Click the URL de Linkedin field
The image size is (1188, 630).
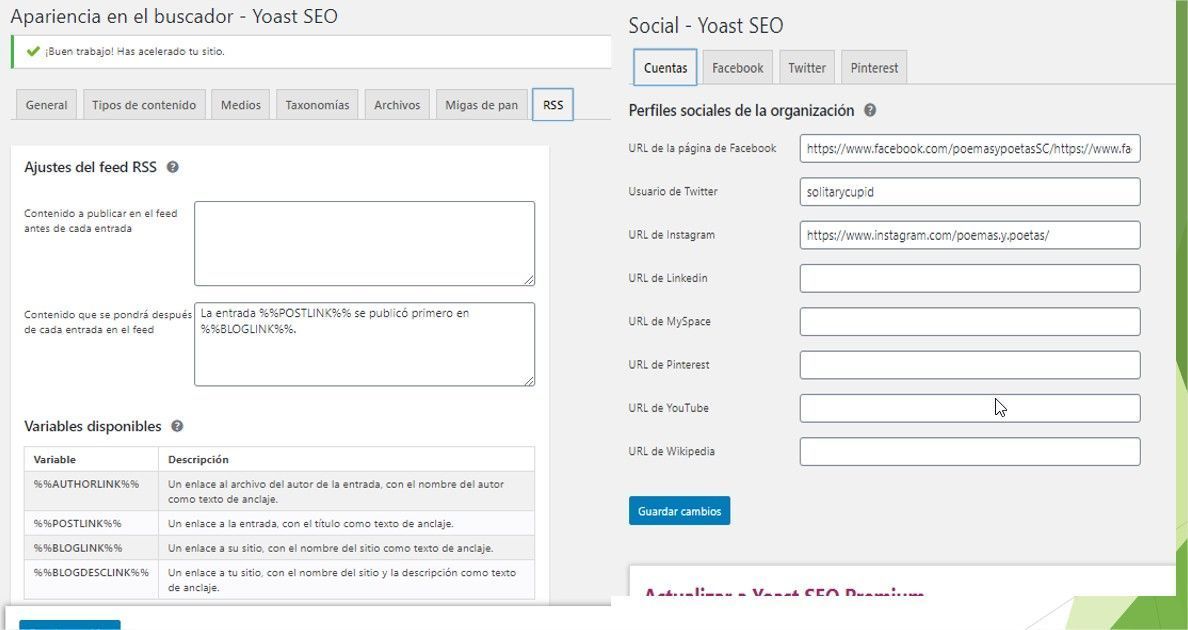[970, 278]
